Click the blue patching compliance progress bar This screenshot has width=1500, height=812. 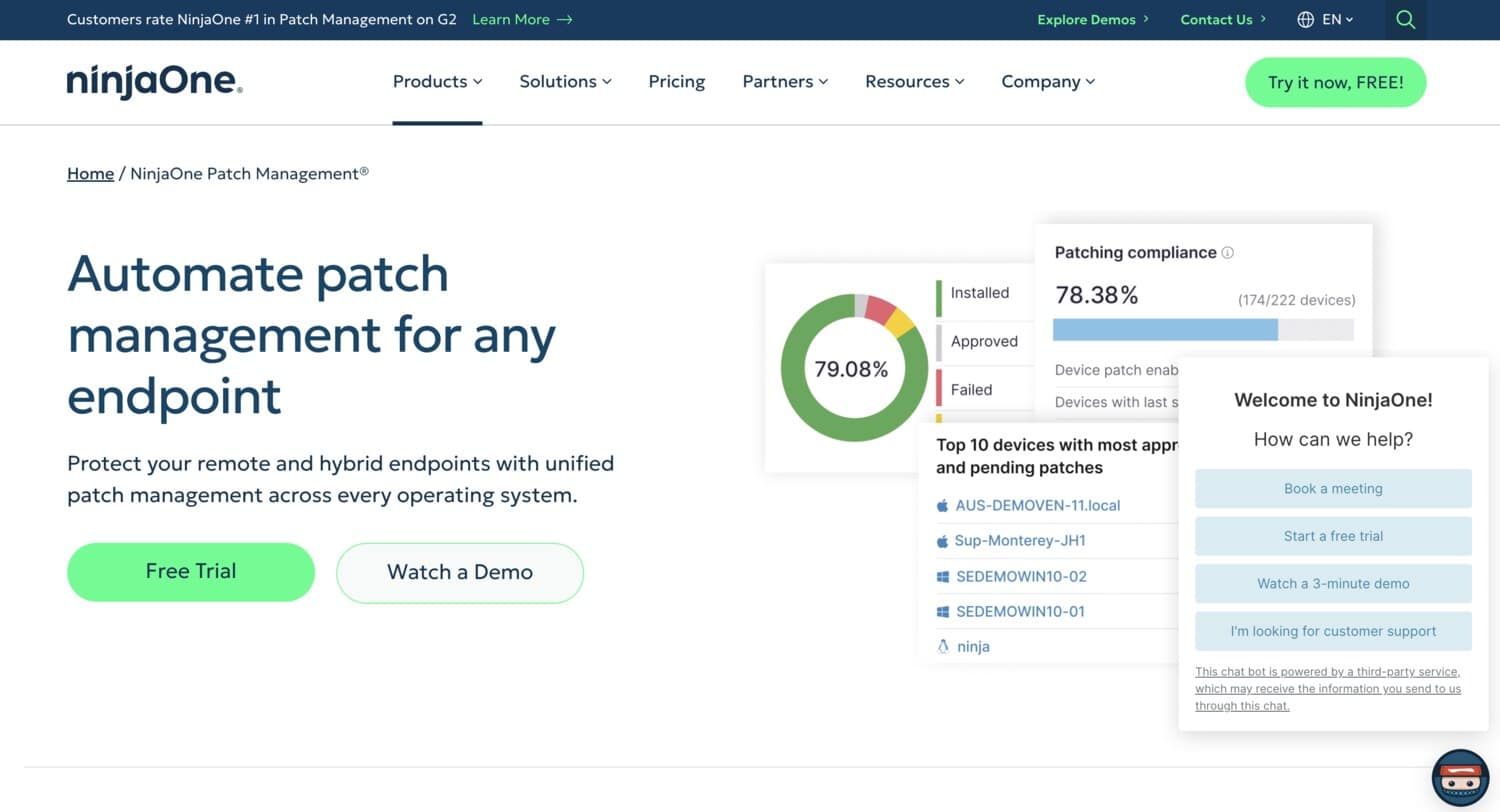click(1165, 329)
